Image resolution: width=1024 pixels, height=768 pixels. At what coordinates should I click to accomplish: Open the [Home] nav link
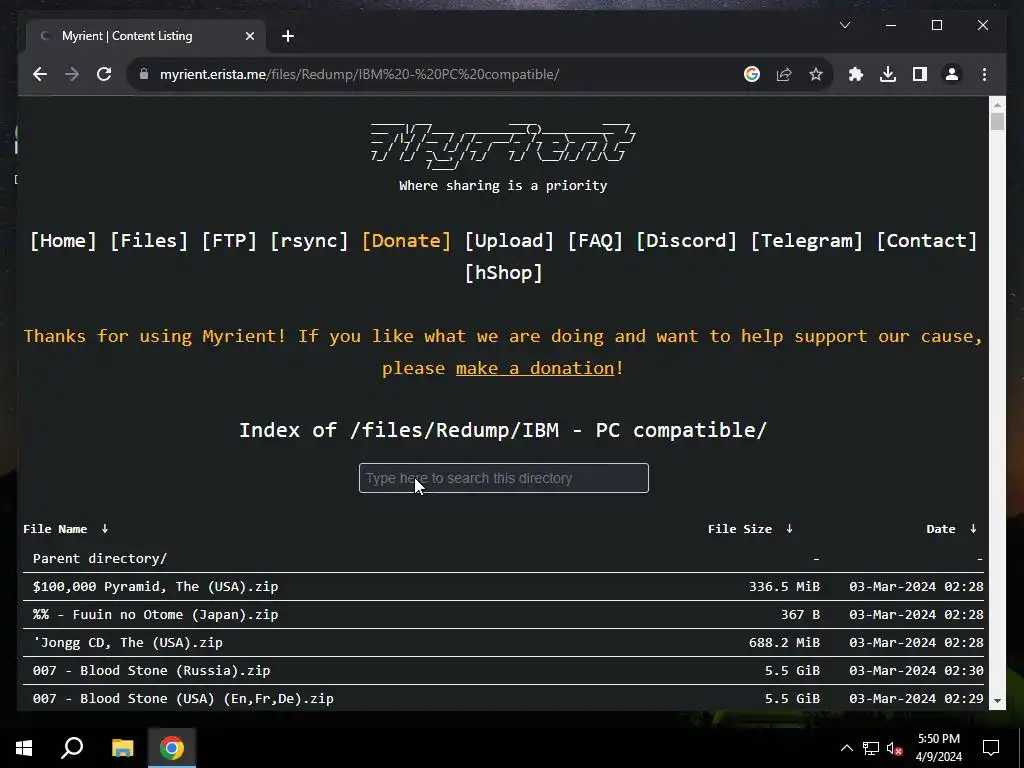(63, 241)
